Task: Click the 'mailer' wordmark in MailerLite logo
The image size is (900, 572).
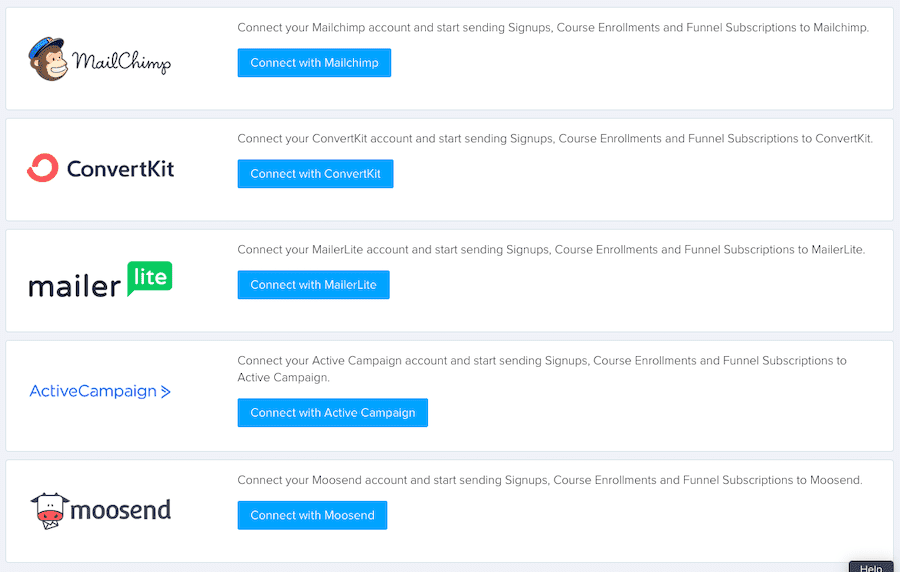Action: tap(75, 286)
